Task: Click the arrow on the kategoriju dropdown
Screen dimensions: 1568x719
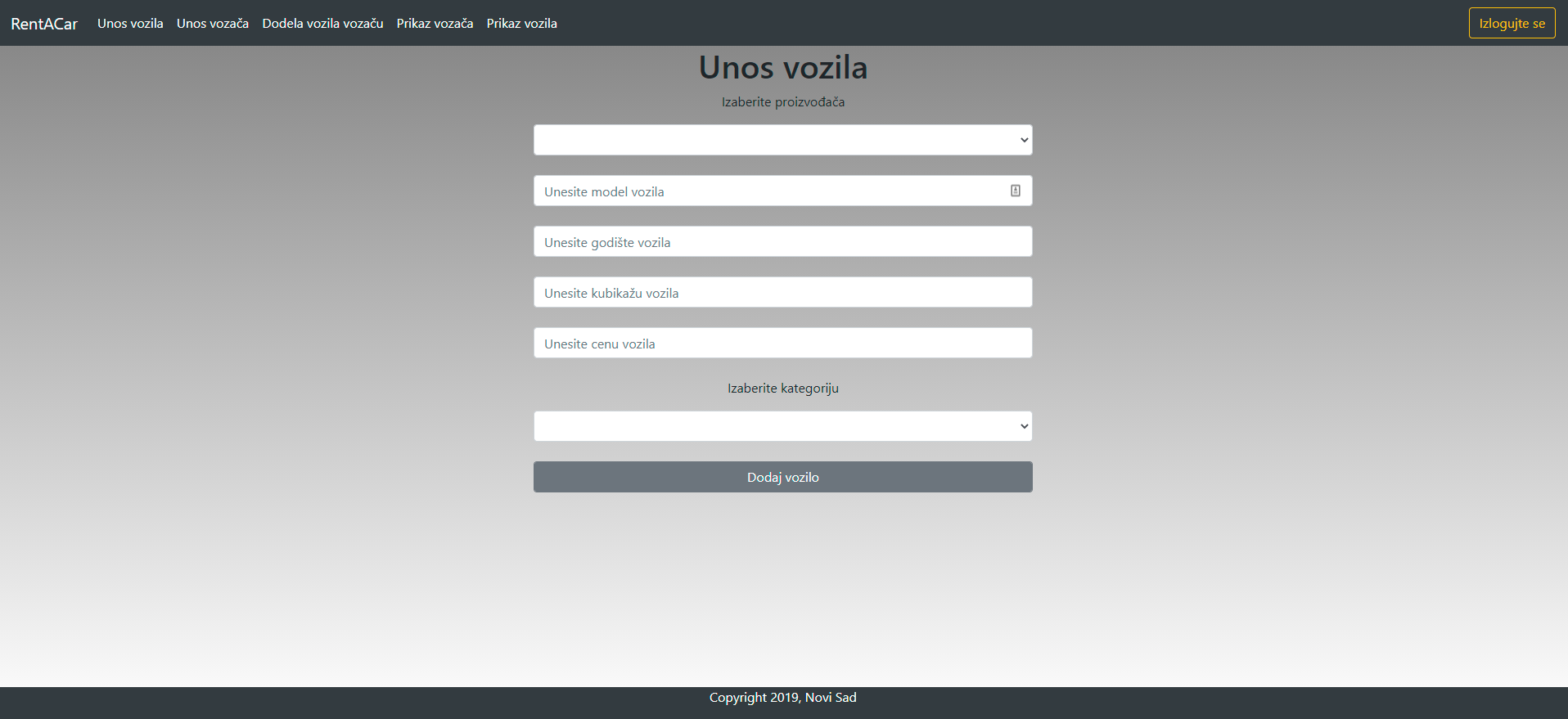Action: 1024,426
